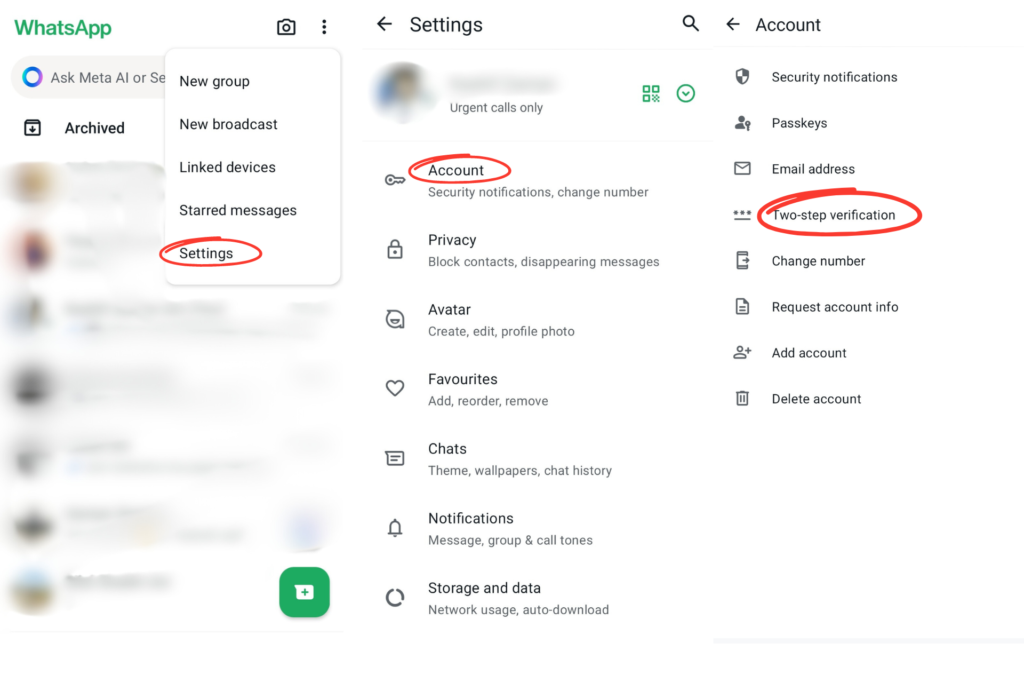Viewport: 1024px width, 683px height.
Task: Open the profile photo in Settings
Action: tap(403, 93)
